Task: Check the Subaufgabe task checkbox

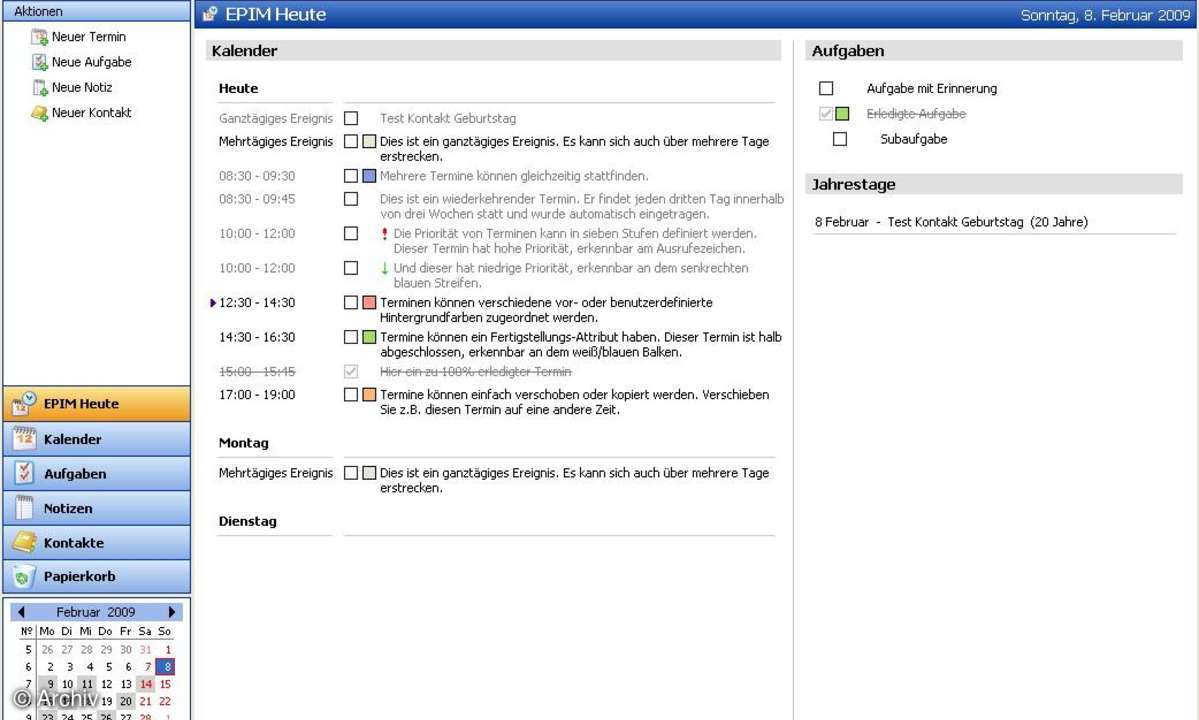Action: click(x=840, y=139)
